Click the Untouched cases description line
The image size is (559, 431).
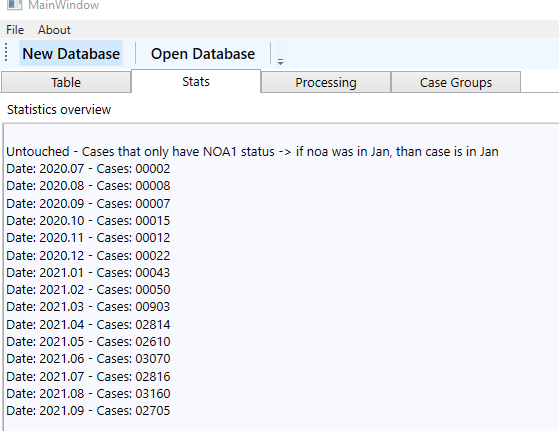[252, 152]
